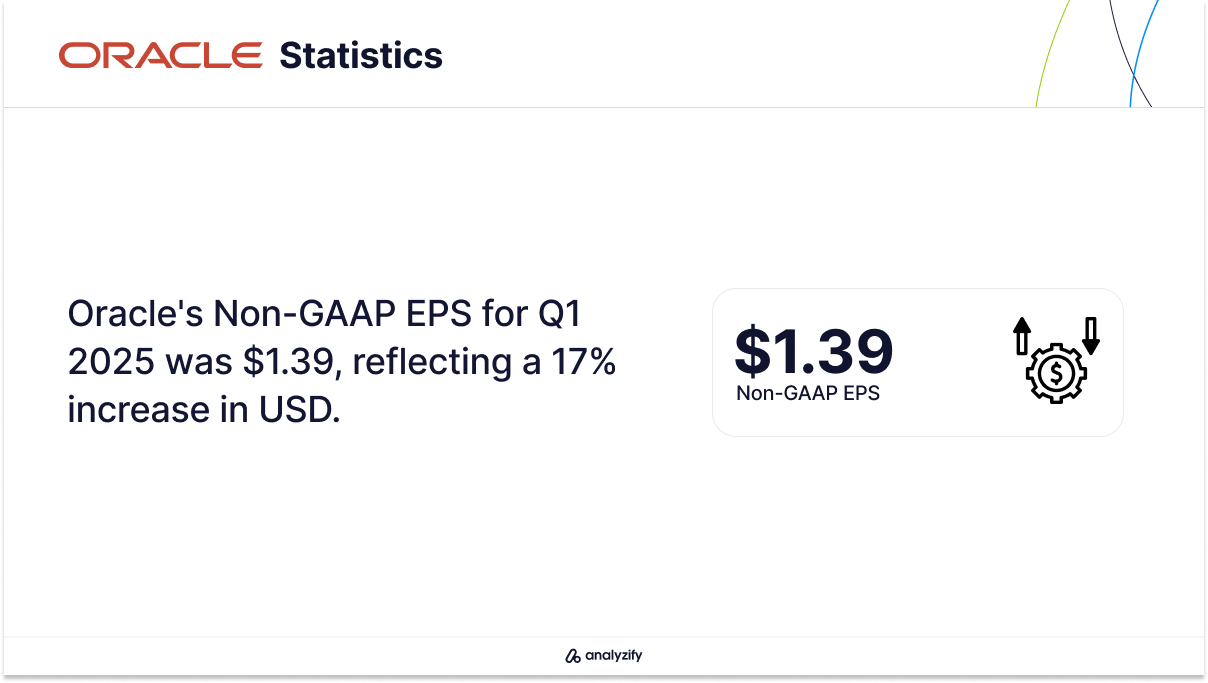Image resolution: width=1208 pixels, height=683 pixels.
Task: Click the red Oracle logo
Action: coord(161,55)
